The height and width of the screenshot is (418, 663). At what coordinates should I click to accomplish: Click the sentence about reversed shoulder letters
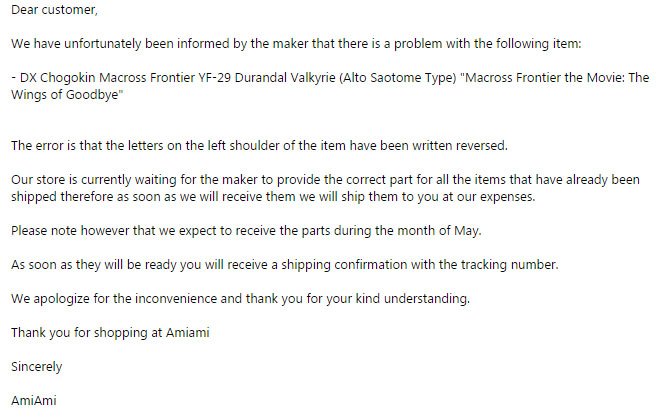click(x=259, y=146)
